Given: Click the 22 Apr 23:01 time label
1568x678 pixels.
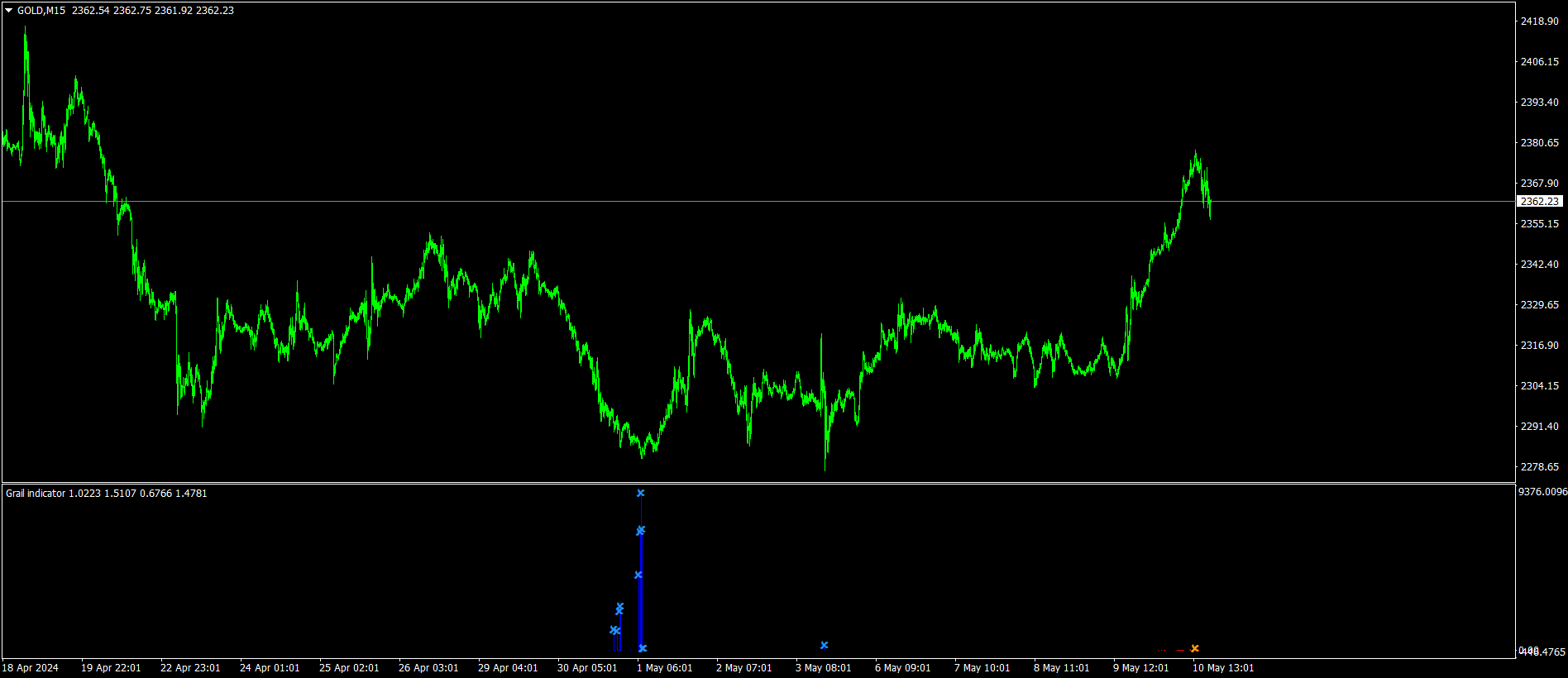Looking at the screenshot, I should click(x=190, y=668).
